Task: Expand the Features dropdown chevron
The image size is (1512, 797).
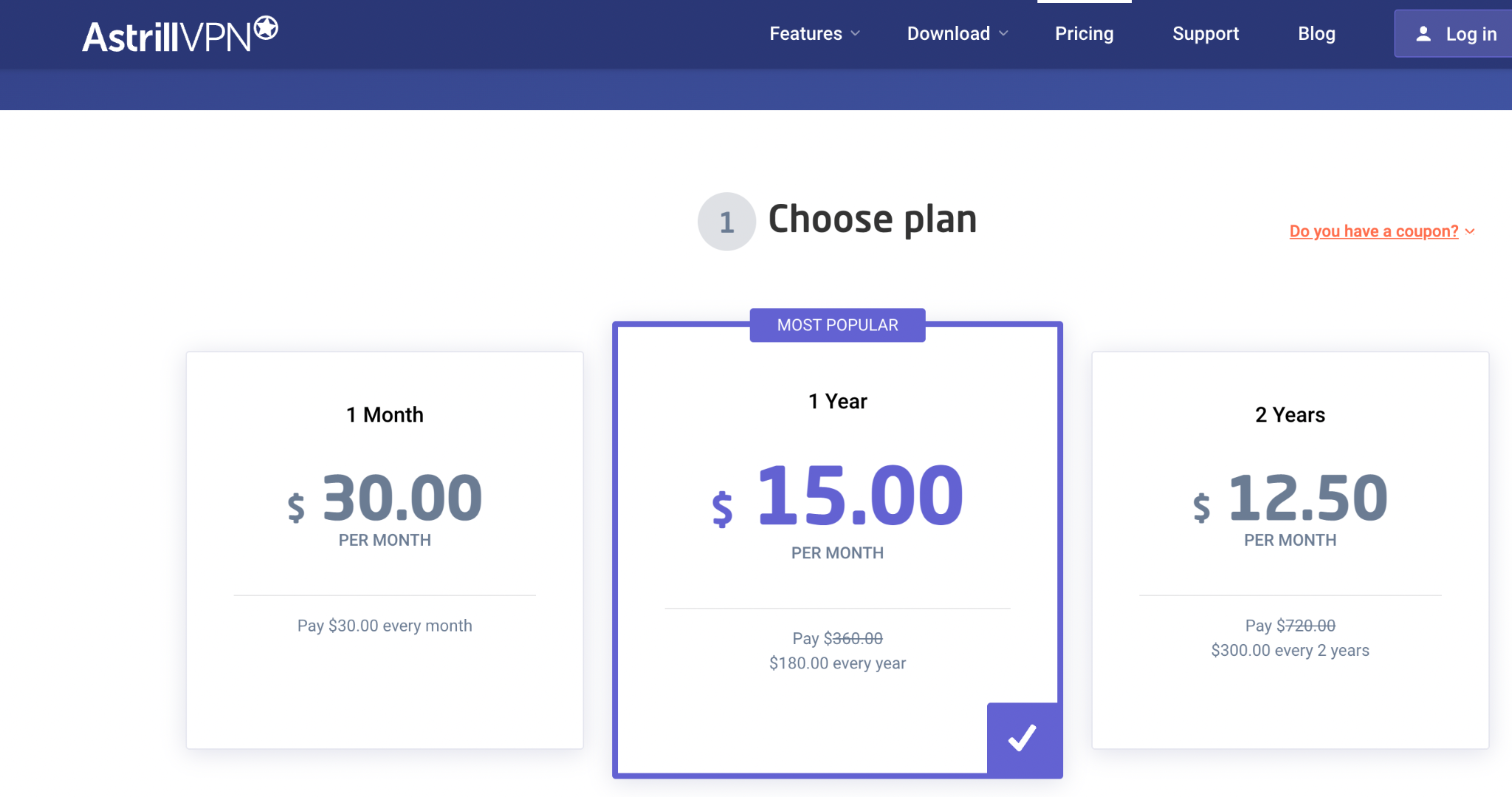Action: 856,34
